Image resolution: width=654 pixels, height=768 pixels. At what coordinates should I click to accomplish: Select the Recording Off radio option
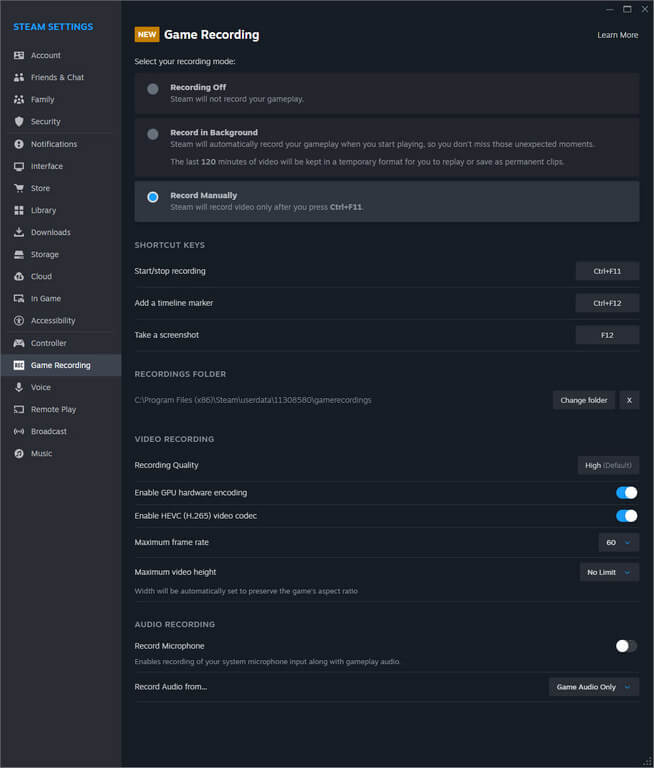(153, 89)
